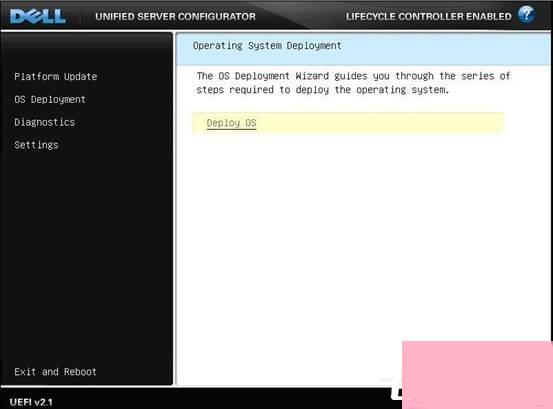Image resolution: width=553 pixels, height=409 pixels.
Task: Click Exit and Reboot
Action: coord(55,372)
